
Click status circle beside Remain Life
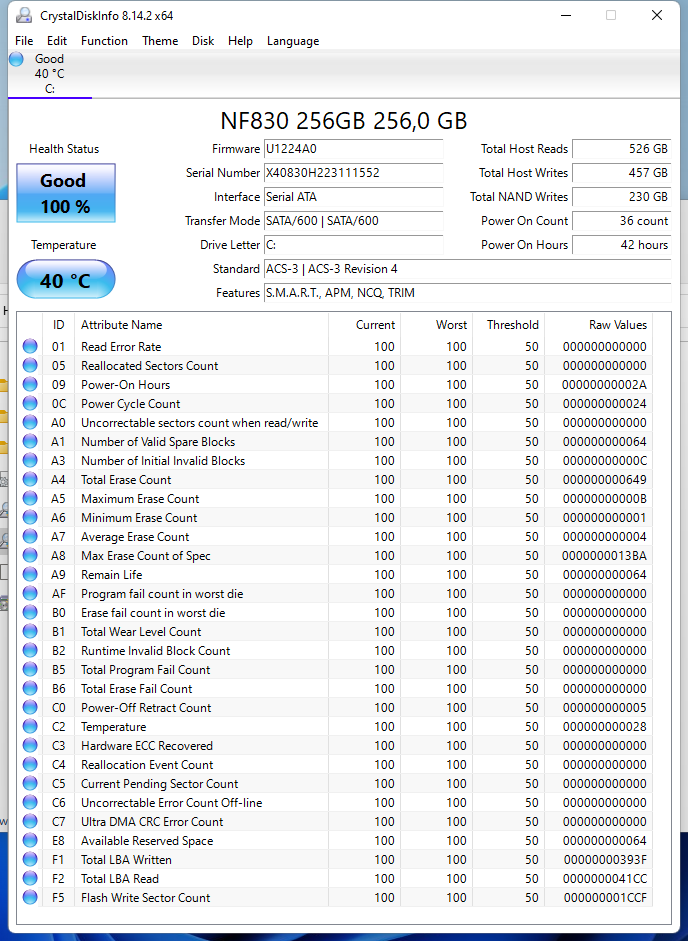click(30, 574)
